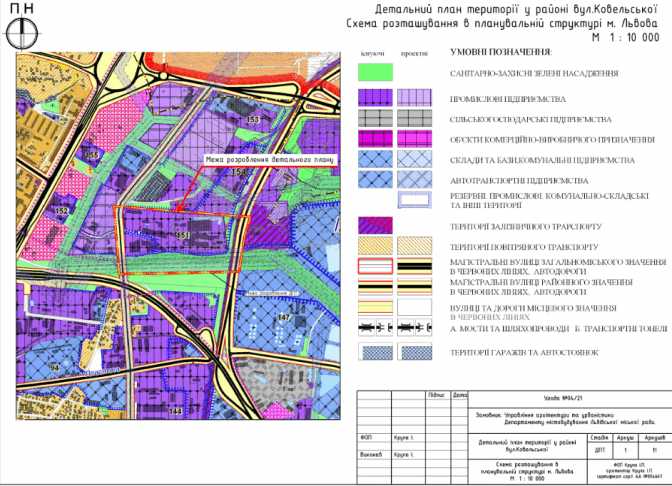Click the map scale 'М 1 : 10 000' text
The image size is (672, 486).
(625, 36)
